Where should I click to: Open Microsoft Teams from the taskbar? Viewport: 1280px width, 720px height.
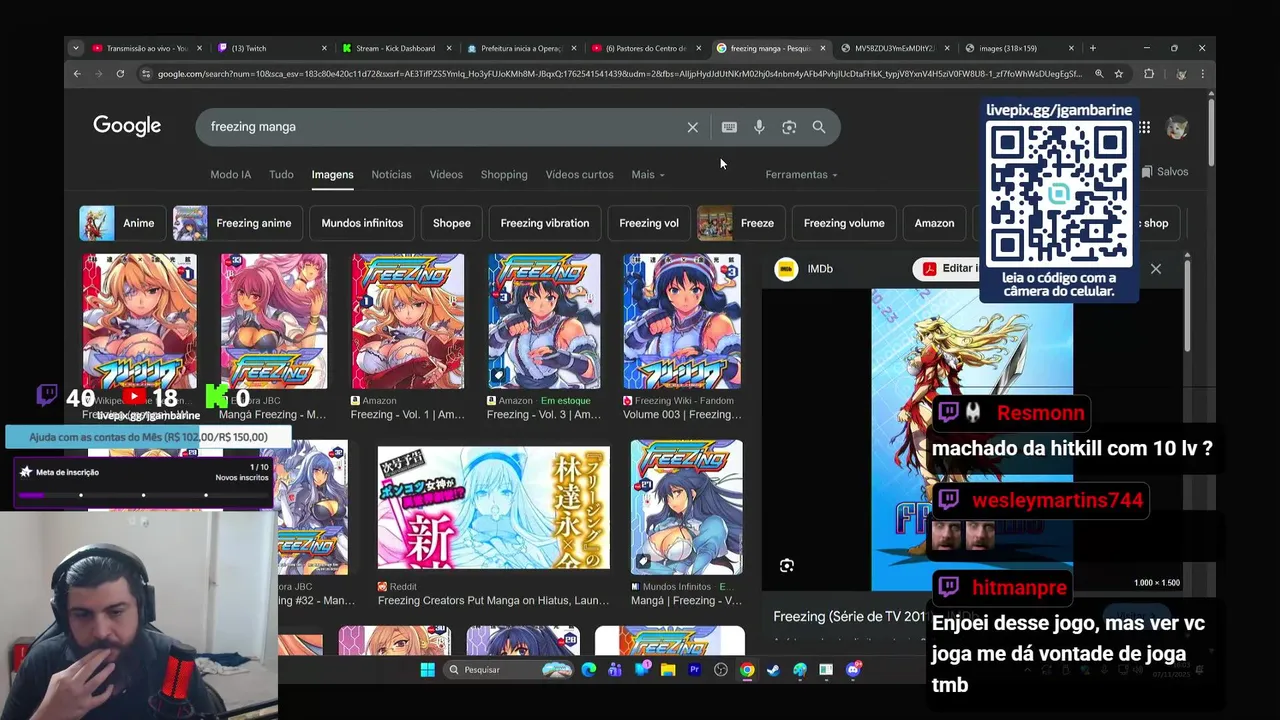tap(615, 670)
